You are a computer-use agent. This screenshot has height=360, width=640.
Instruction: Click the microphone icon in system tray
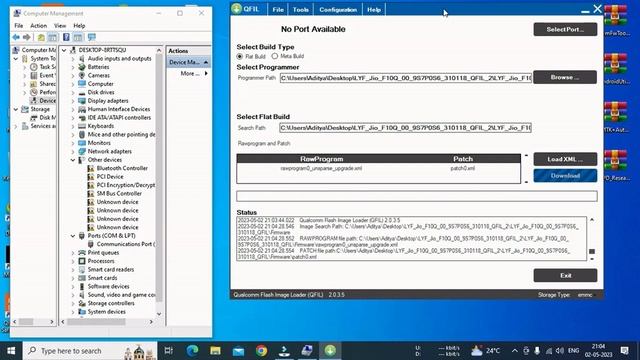[x=537, y=351]
